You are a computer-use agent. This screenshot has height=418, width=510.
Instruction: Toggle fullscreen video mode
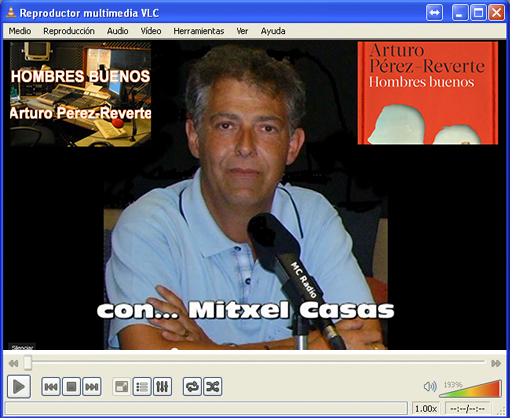point(121,387)
